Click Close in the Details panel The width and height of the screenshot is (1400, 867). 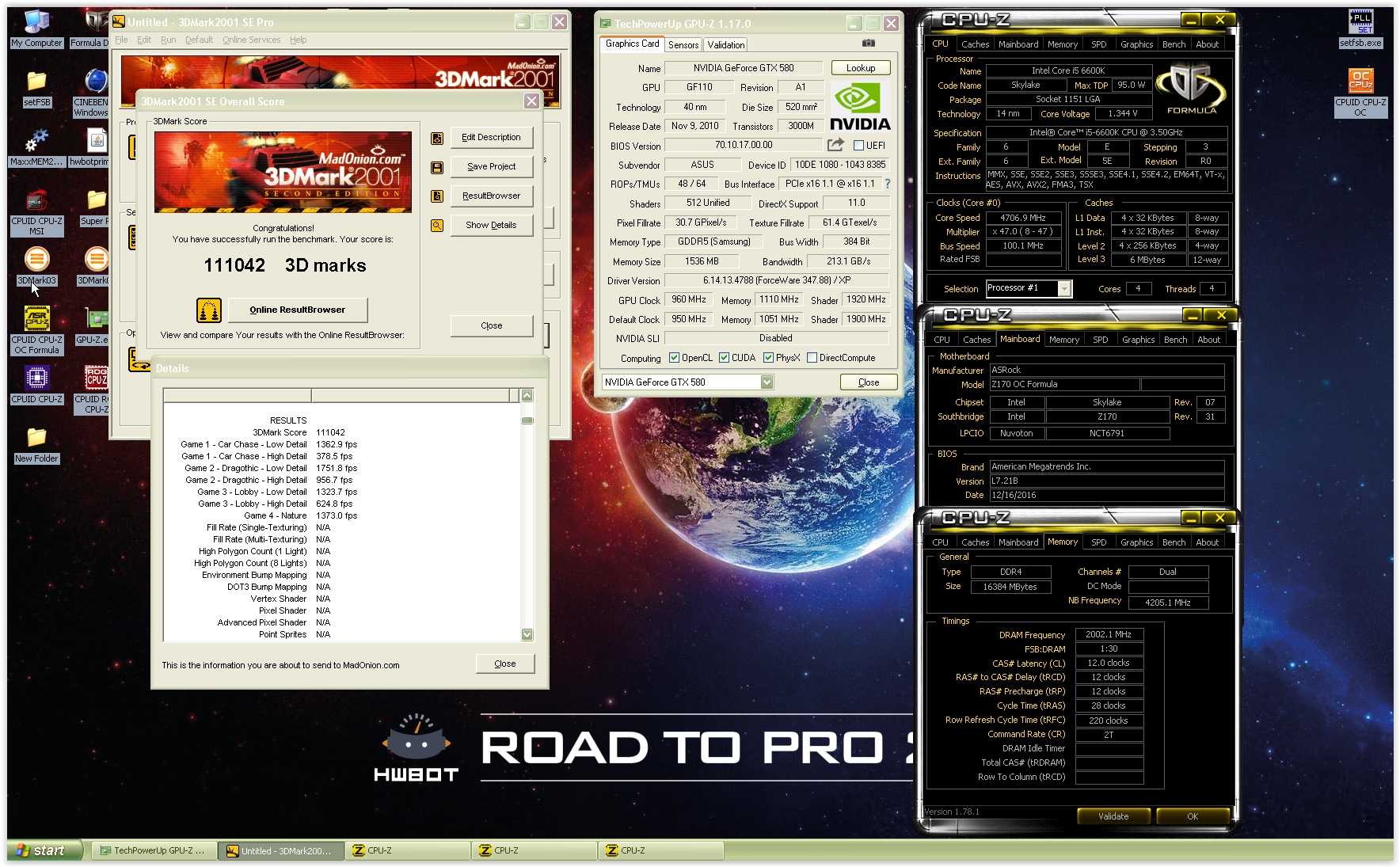click(504, 664)
